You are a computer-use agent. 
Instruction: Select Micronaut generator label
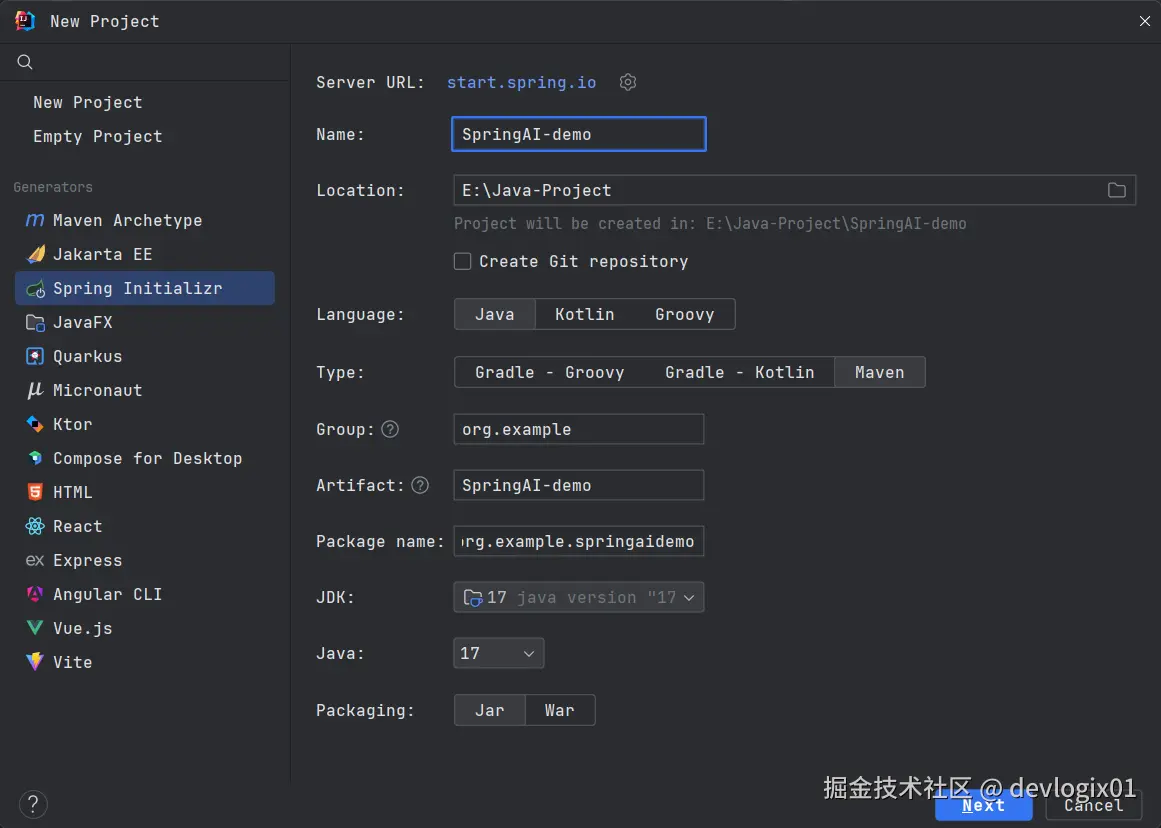(97, 390)
